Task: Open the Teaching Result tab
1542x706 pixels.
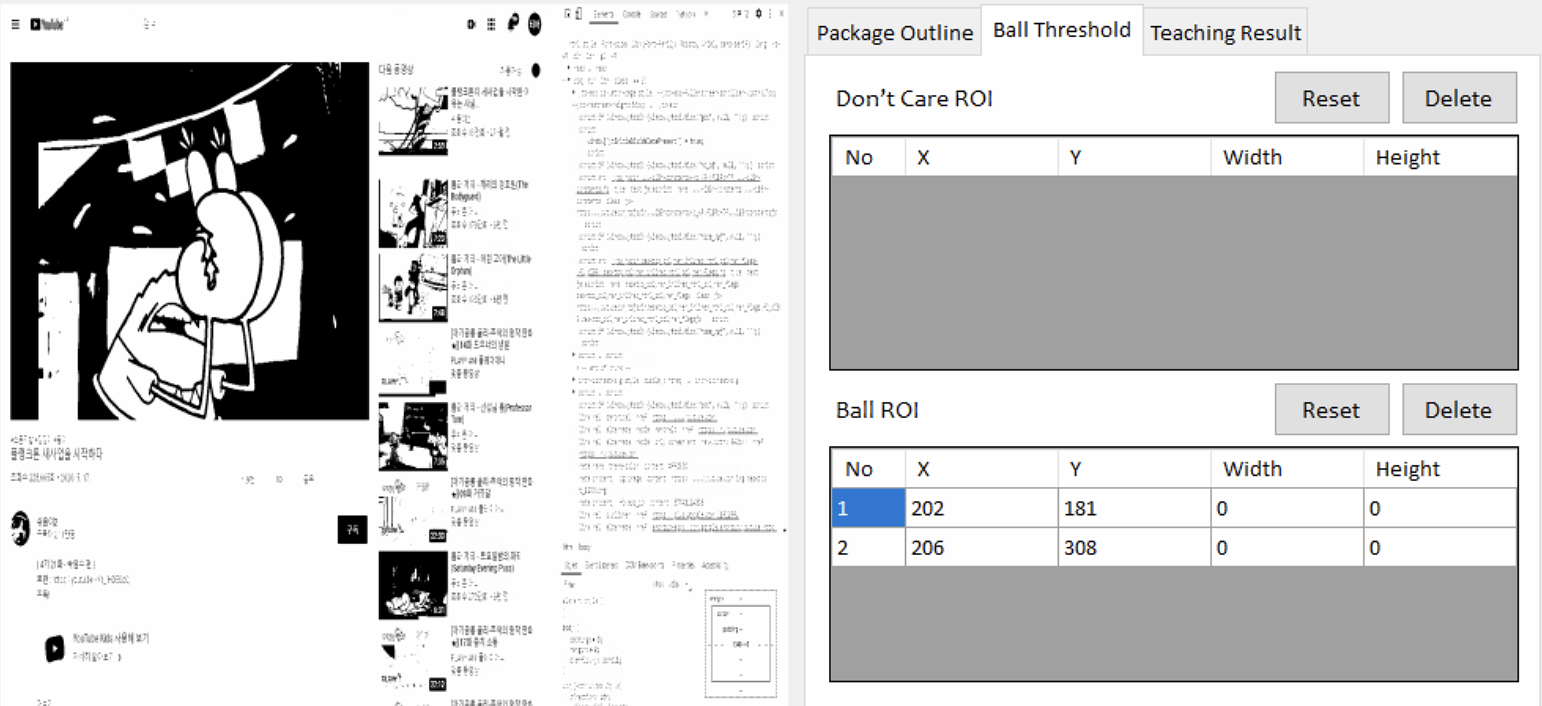Action: 1225,33
